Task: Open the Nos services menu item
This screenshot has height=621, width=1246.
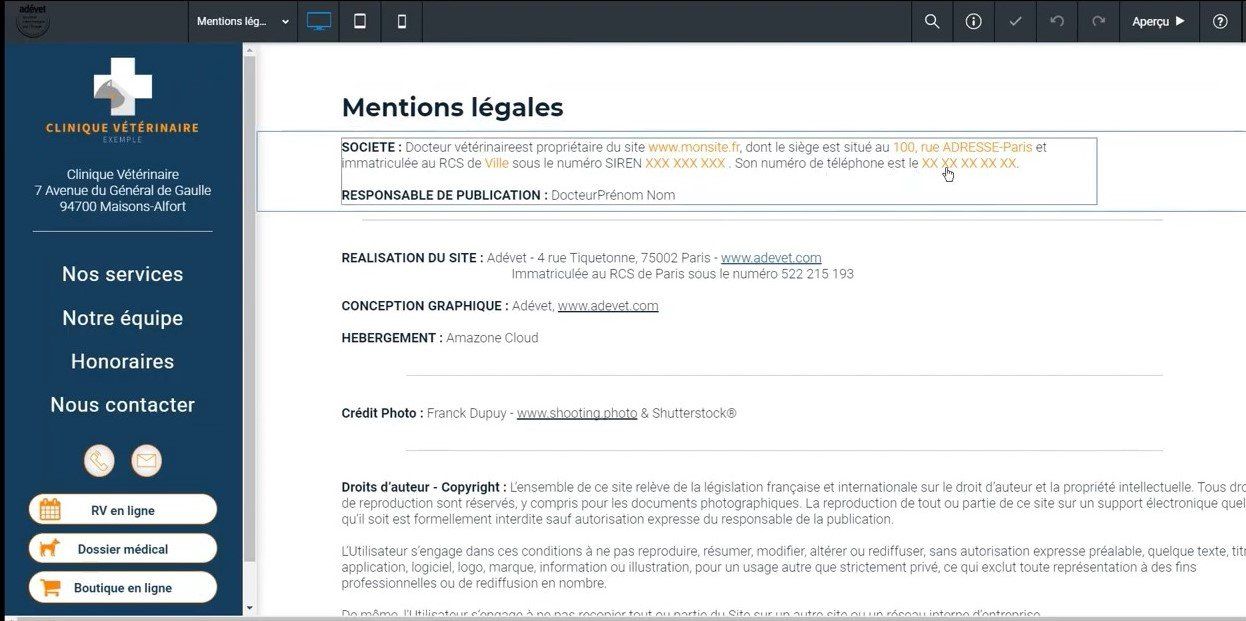Action: pos(123,274)
